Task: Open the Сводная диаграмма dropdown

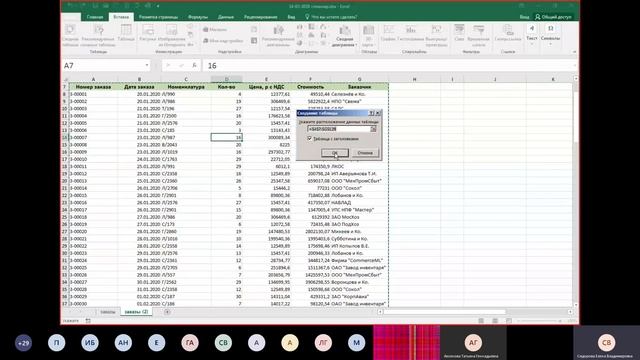Action: (345, 36)
